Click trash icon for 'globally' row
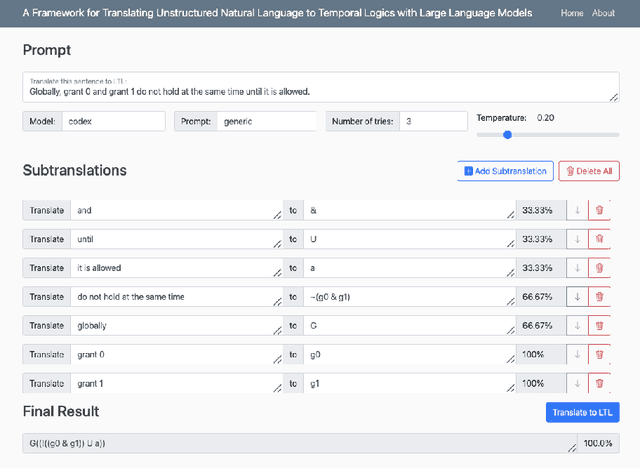The height and width of the screenshot is (469, 640). (599, 326)
